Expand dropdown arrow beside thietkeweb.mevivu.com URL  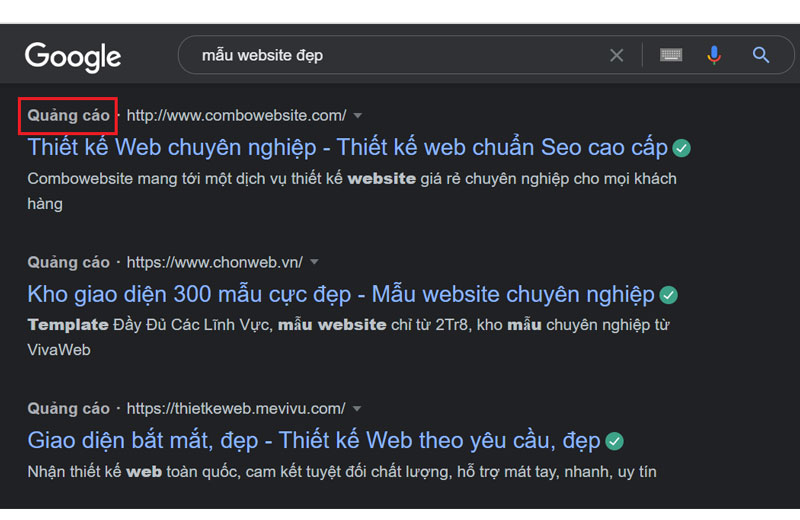pyautogui.click(x=357, y=409)
